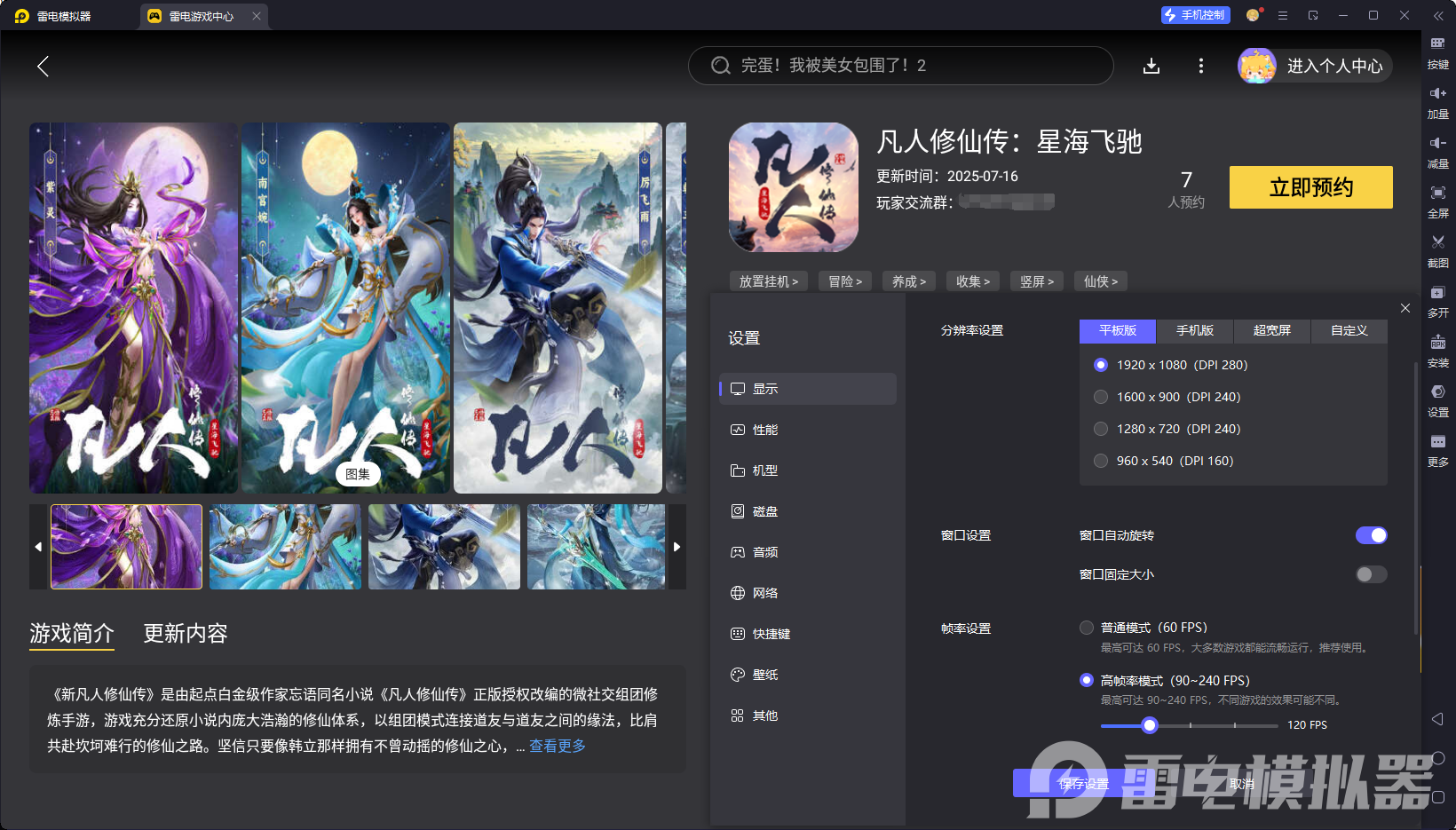This screenshot has height=830, width=1456.
Task: Open 多开 multi-instance tool
Action: pos(1438,302)
